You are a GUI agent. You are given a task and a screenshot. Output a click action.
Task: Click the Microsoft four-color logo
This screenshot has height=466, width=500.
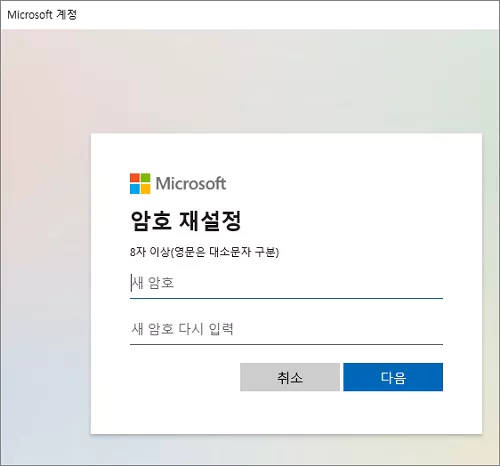click(140, 184)
